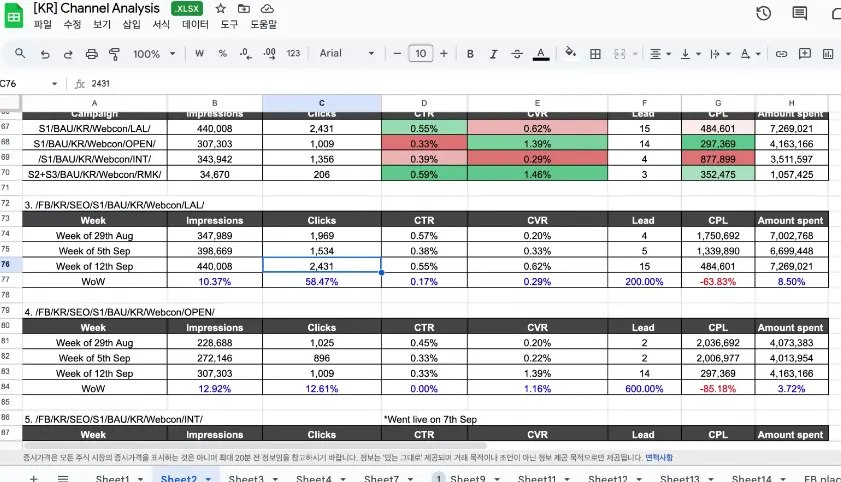Click the font size field
The image size is (841, 482).
pos(420,54)
